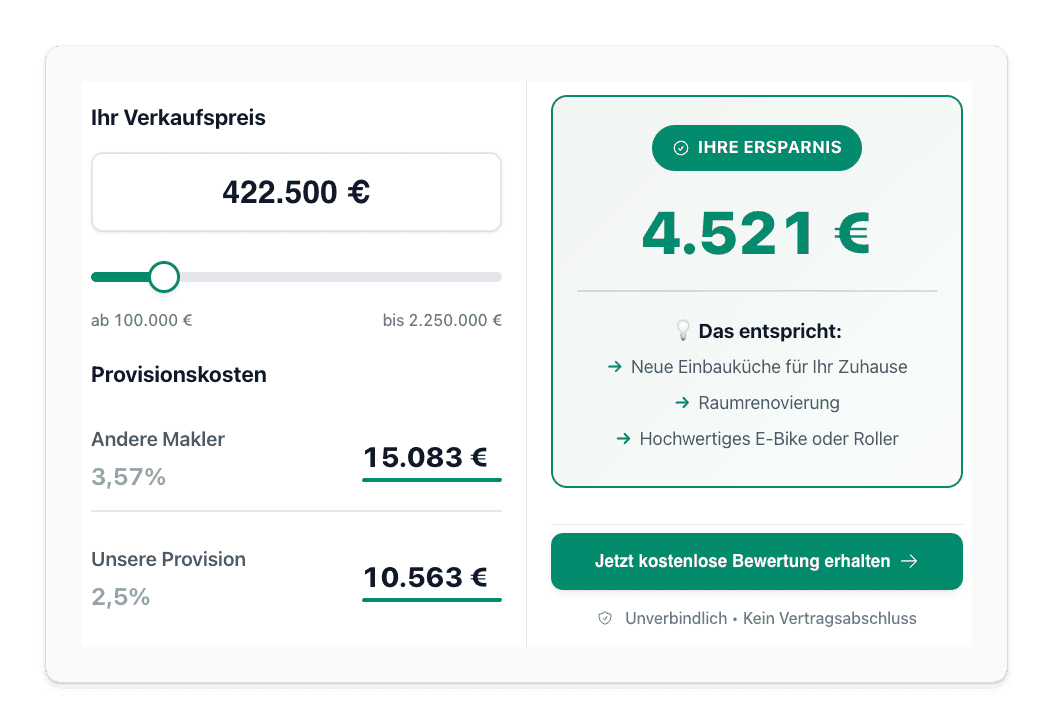Viewport: 1053px width, 728px height.
Task: Click the 15.083 € Andere Makler amount
Action: 425,458
